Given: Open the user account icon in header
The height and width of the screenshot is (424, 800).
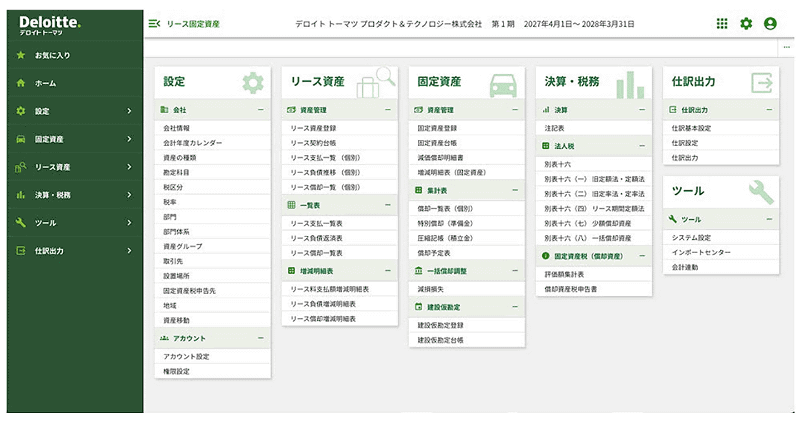Looking at the screenshot, I should 770,23.
